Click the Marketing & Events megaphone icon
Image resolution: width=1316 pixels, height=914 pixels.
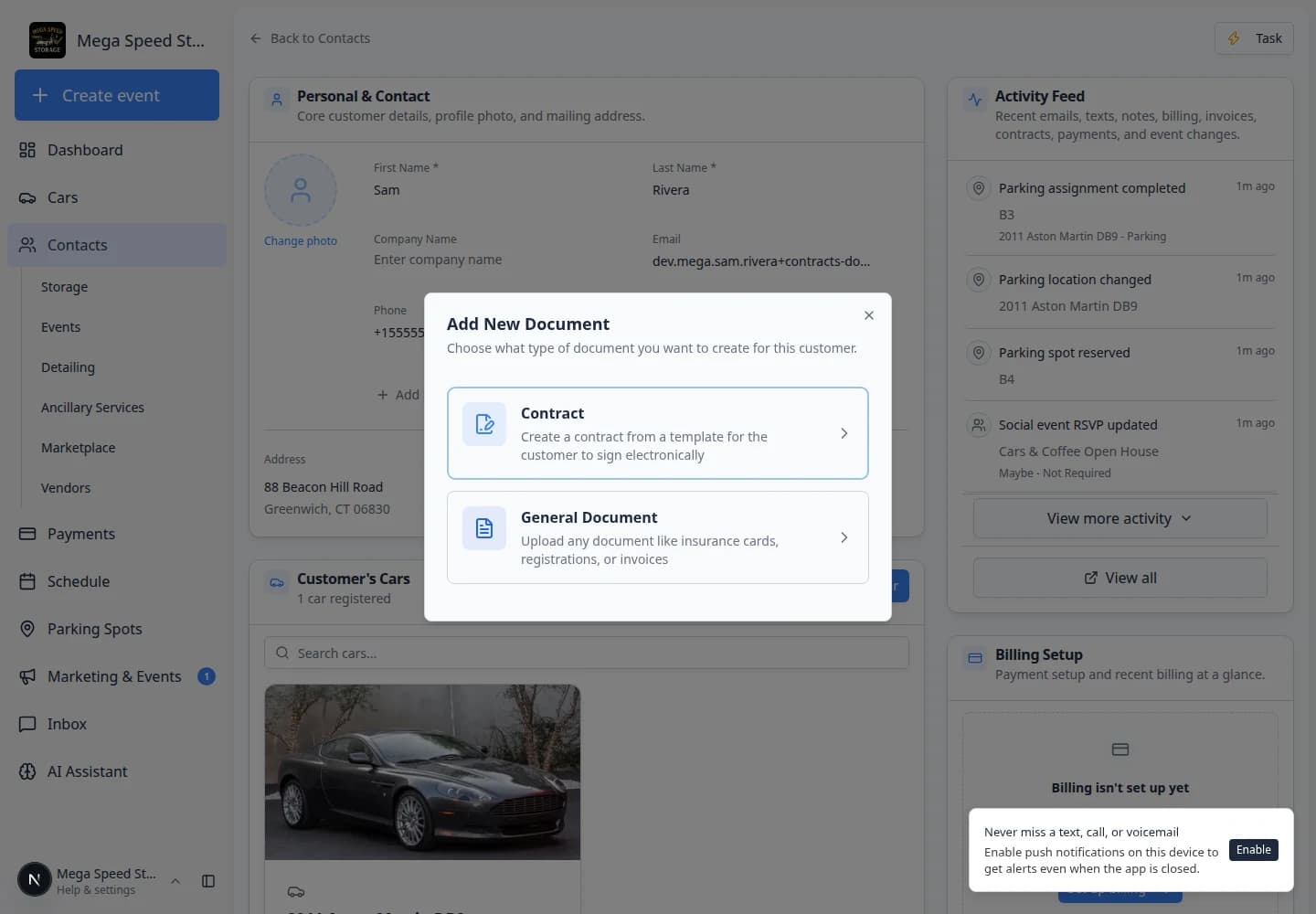coord(27,676)
